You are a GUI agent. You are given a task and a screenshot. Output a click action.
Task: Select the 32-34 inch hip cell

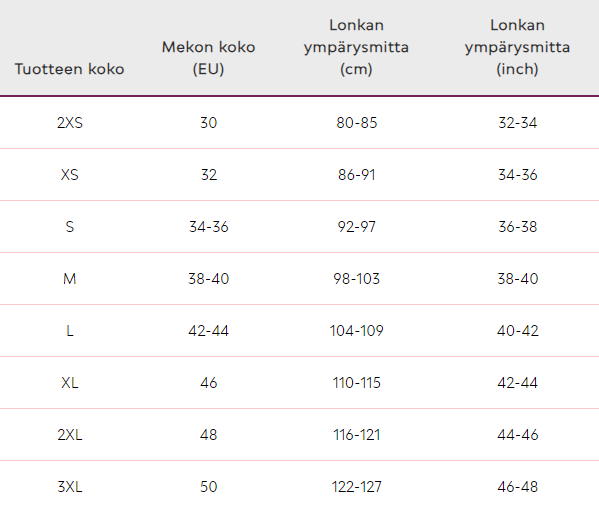point(517,123)
